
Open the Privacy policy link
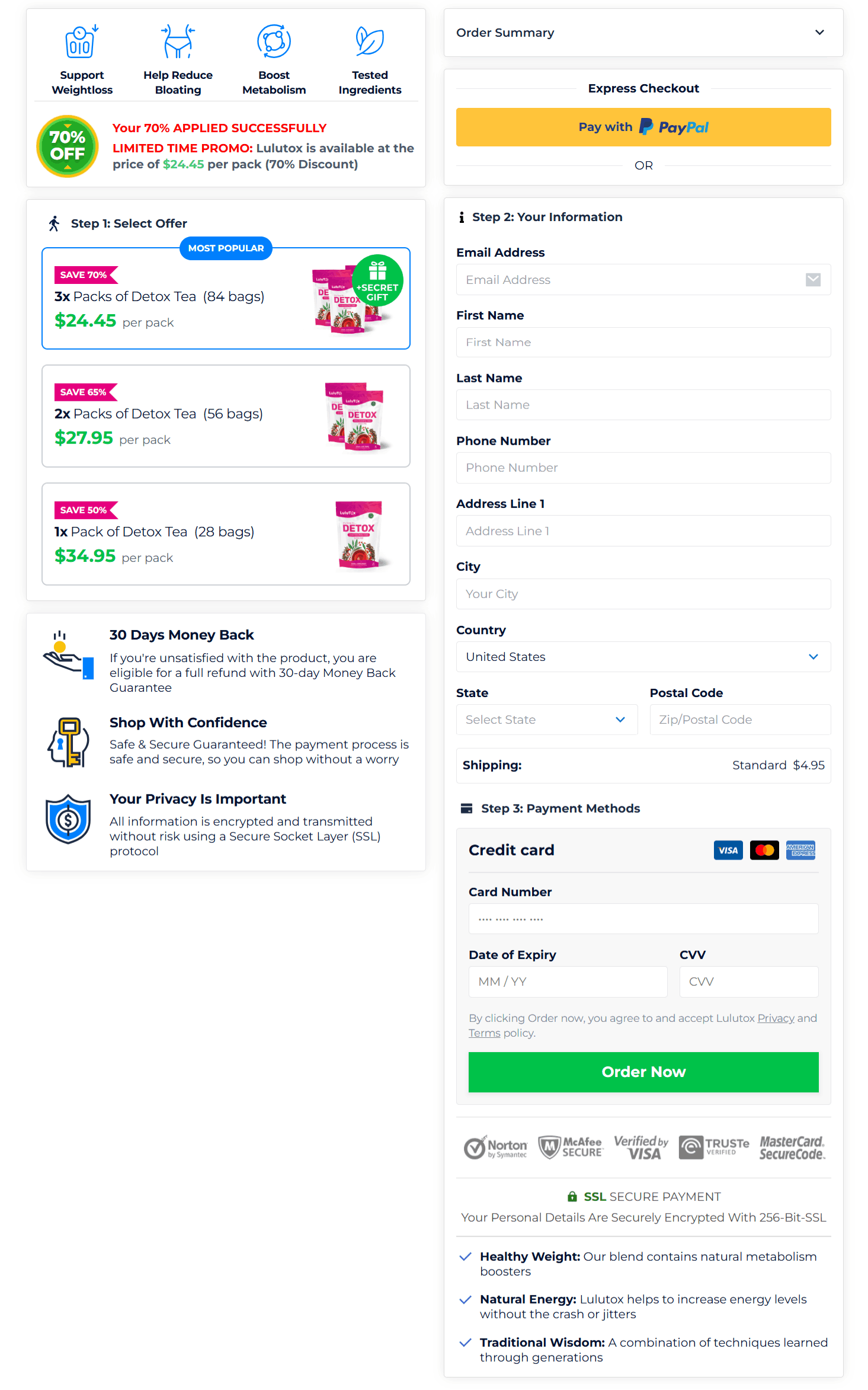[x=776, y=1018]
